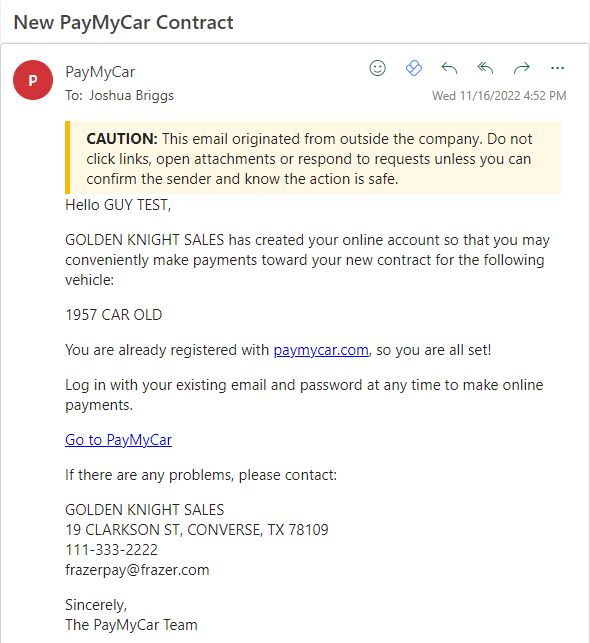Screen dimensions: 590x643
Task: Select the 1957 CAR OLD vehicle text
Action: [x=114, y=315]
